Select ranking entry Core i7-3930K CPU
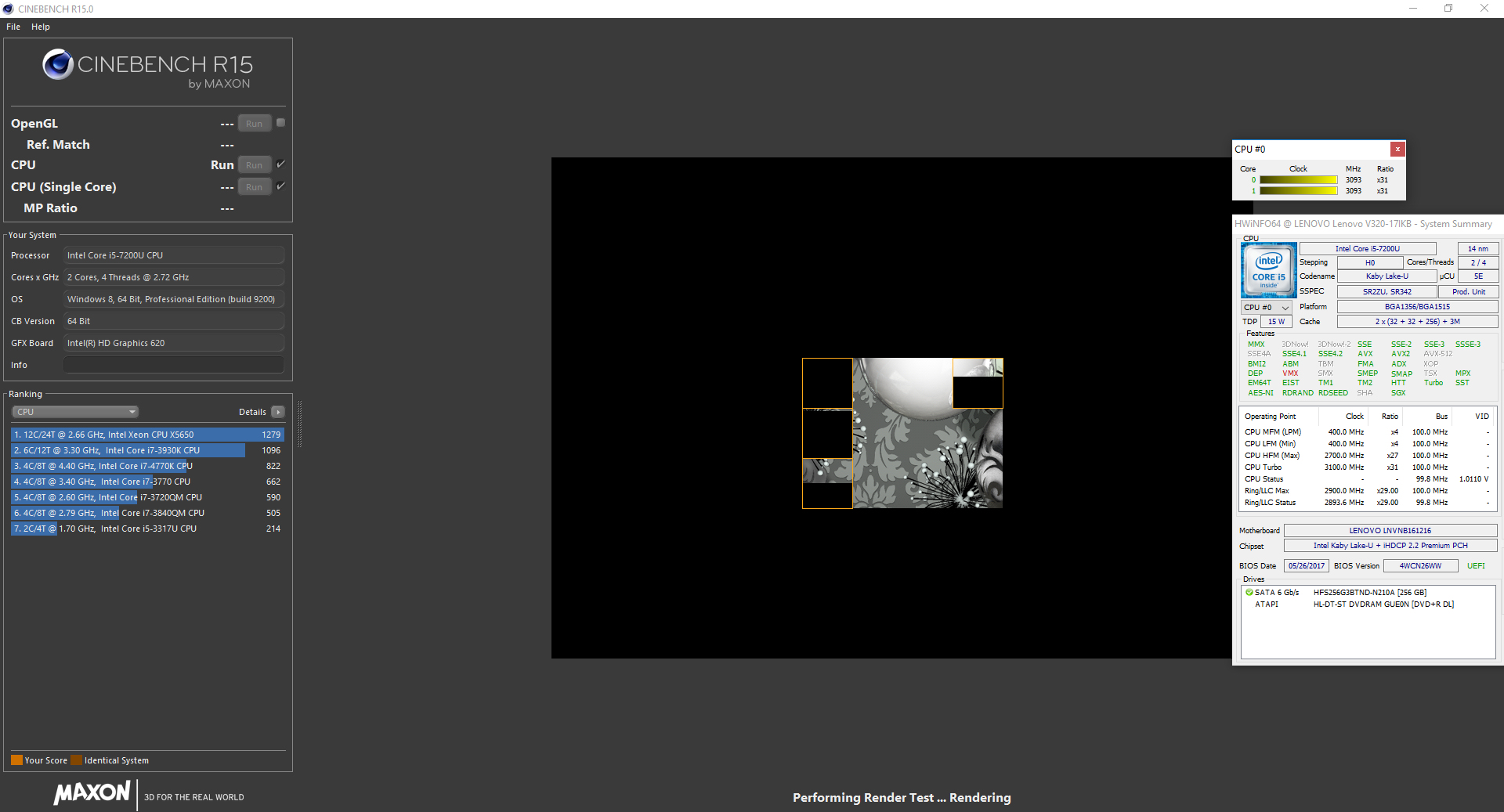This screenshot has width=1504, height=812. coord(147,450)
